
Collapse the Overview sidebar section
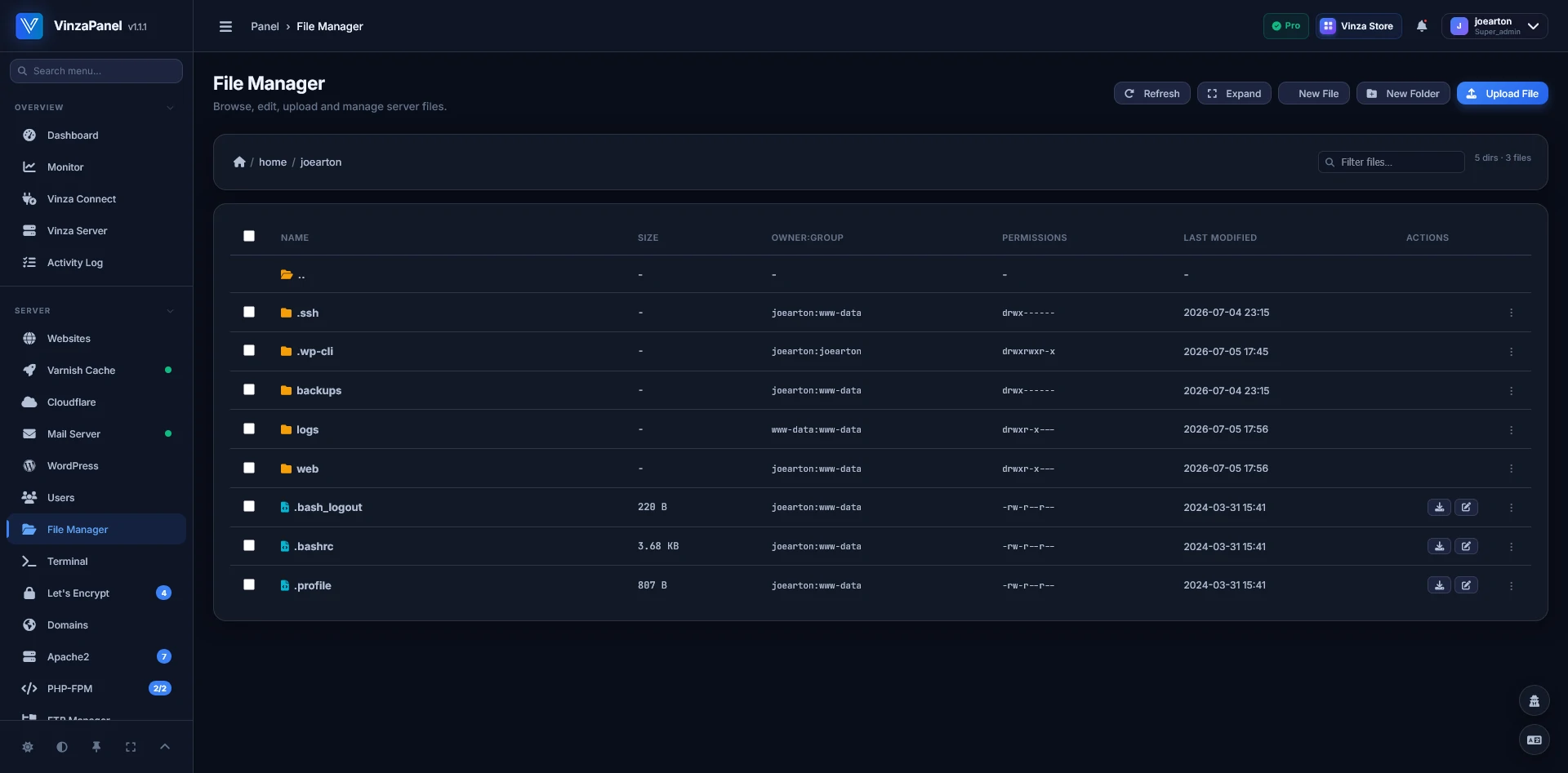(x=170, y=108)
